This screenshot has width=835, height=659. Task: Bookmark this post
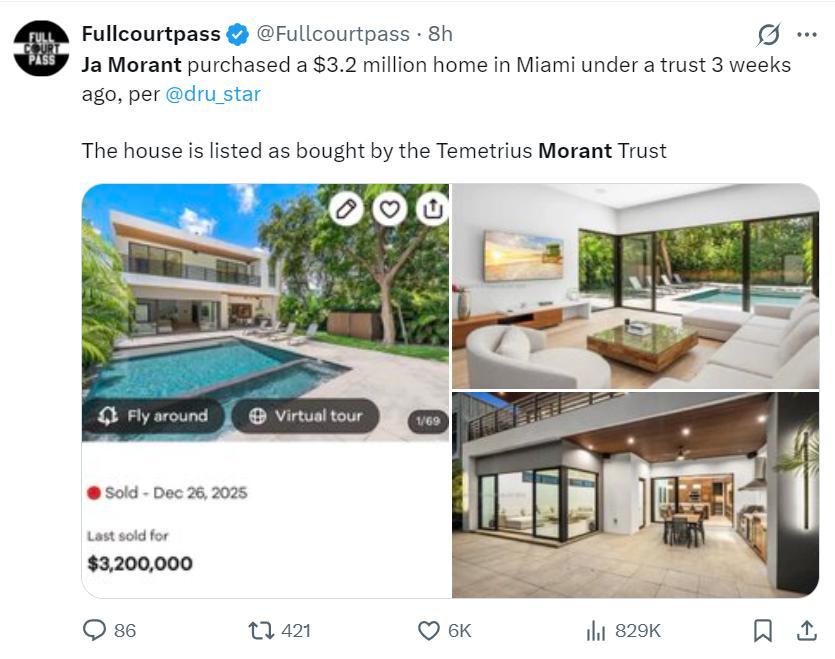[x=762, y=630]
